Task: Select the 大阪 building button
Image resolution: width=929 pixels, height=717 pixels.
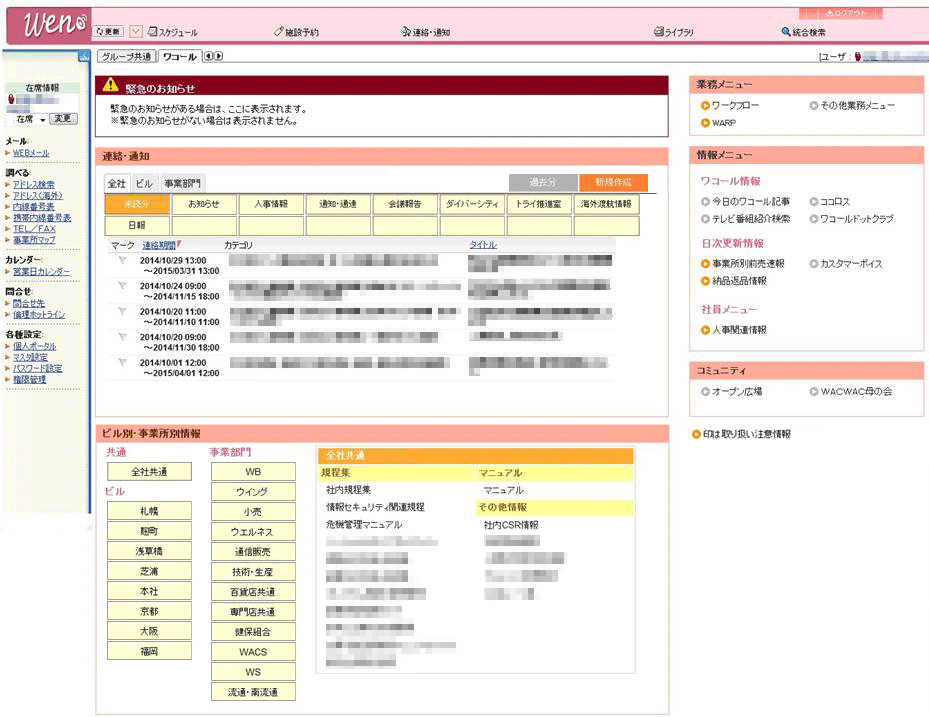Action: tap(149, 631)
